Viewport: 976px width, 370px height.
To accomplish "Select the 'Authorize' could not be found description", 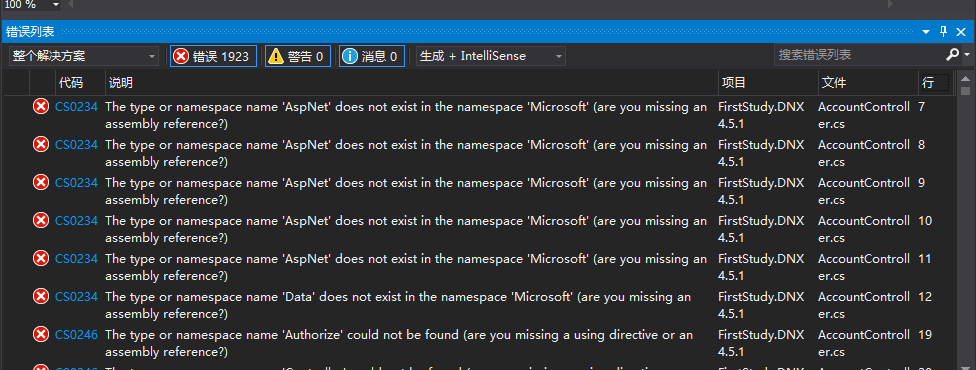I will pyautogui.click(x=399, y=343).
